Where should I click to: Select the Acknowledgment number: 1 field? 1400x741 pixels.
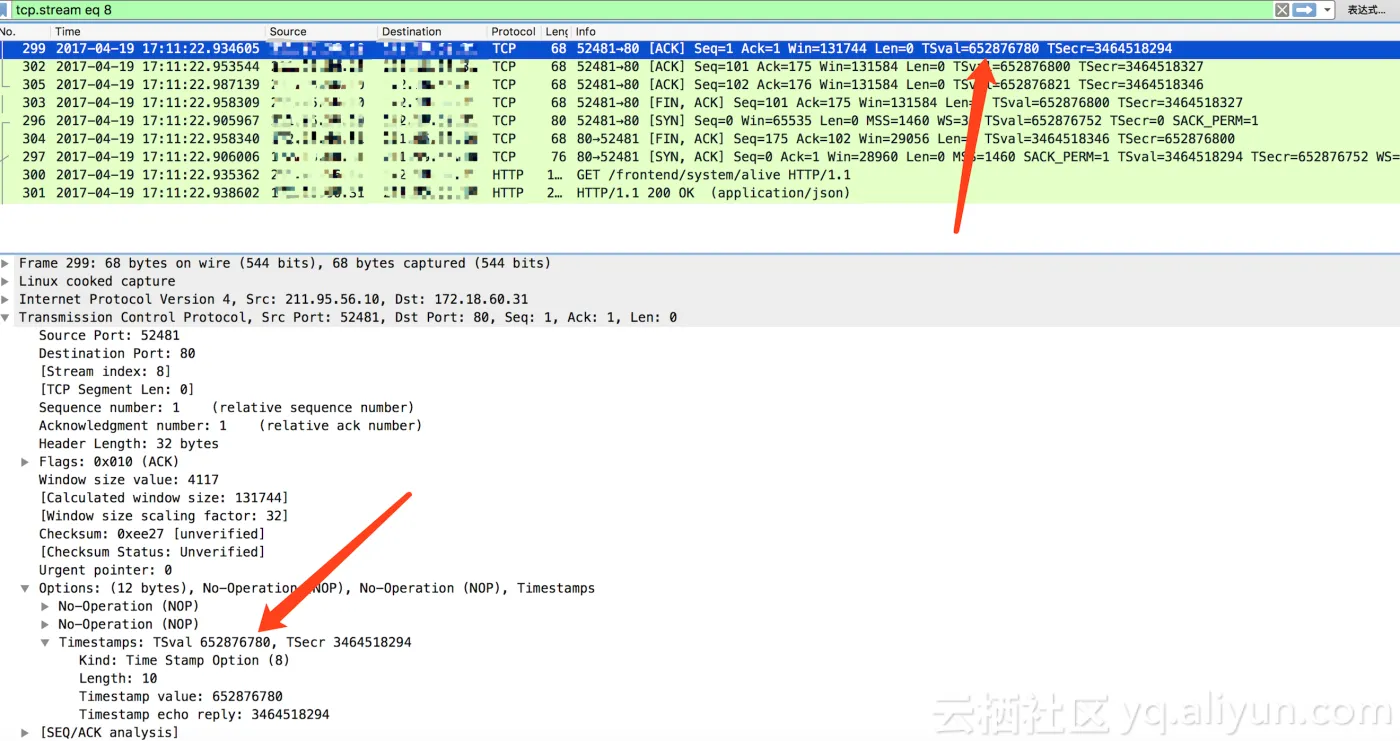tap(230, 425)
